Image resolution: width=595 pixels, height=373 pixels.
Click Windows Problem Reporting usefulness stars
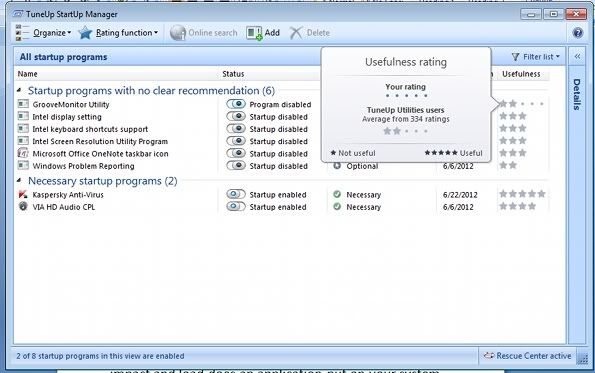tap(508, 165)
